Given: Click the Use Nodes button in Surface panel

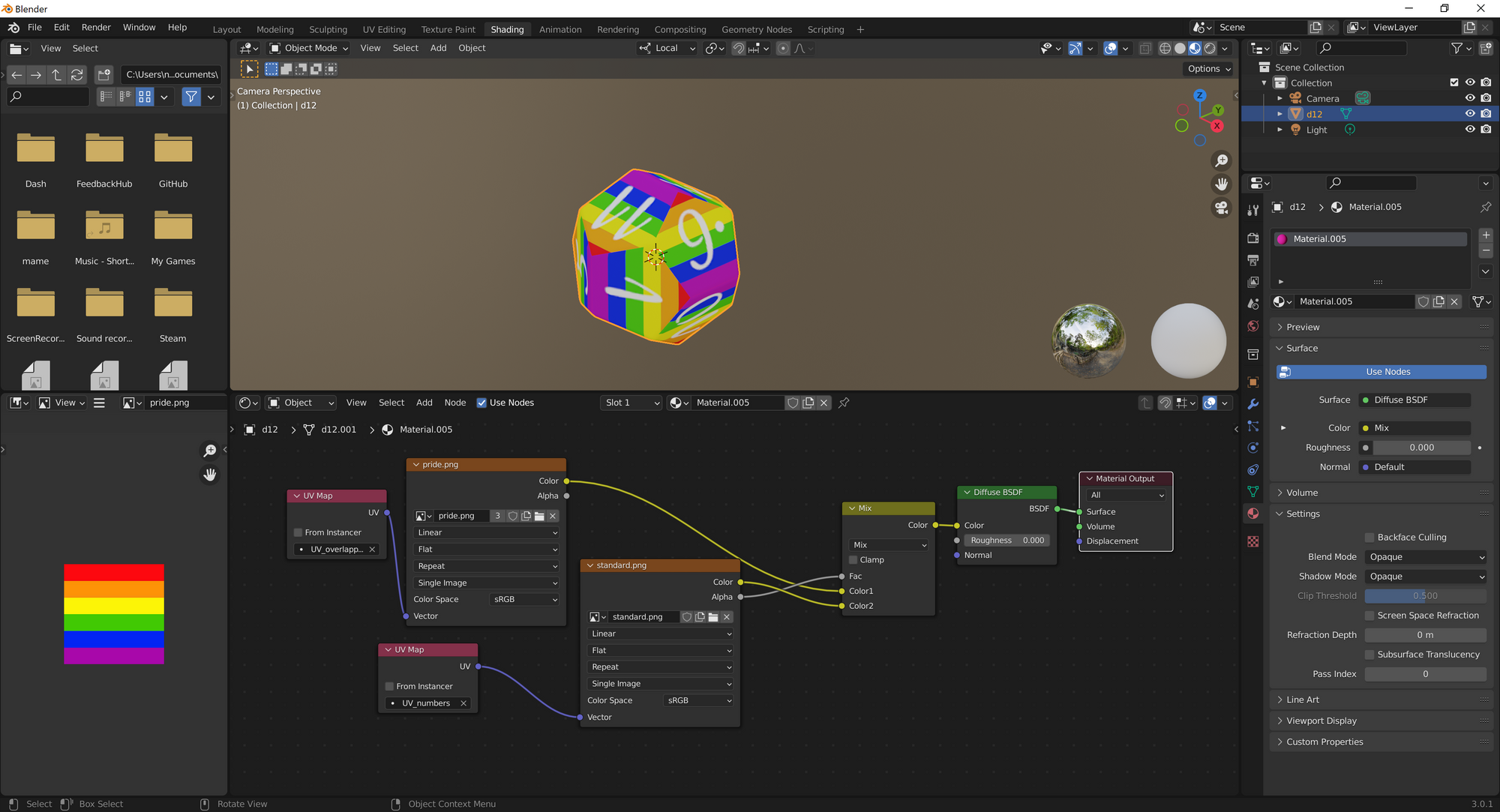Looking at the screenshot, I should 1381,371.
